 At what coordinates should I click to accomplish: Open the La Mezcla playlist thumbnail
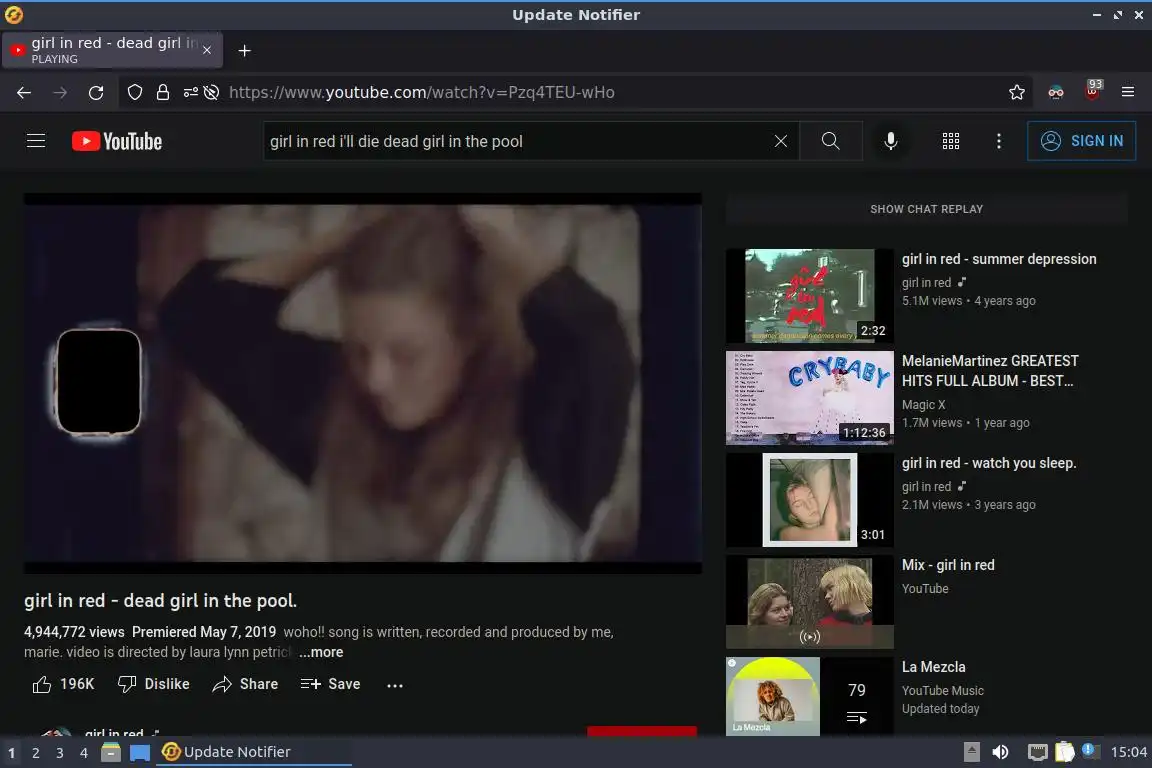coord(810,696)
